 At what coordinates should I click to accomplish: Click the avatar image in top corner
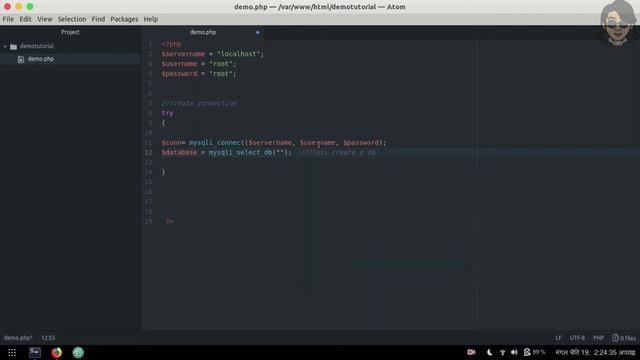point(617,22)
